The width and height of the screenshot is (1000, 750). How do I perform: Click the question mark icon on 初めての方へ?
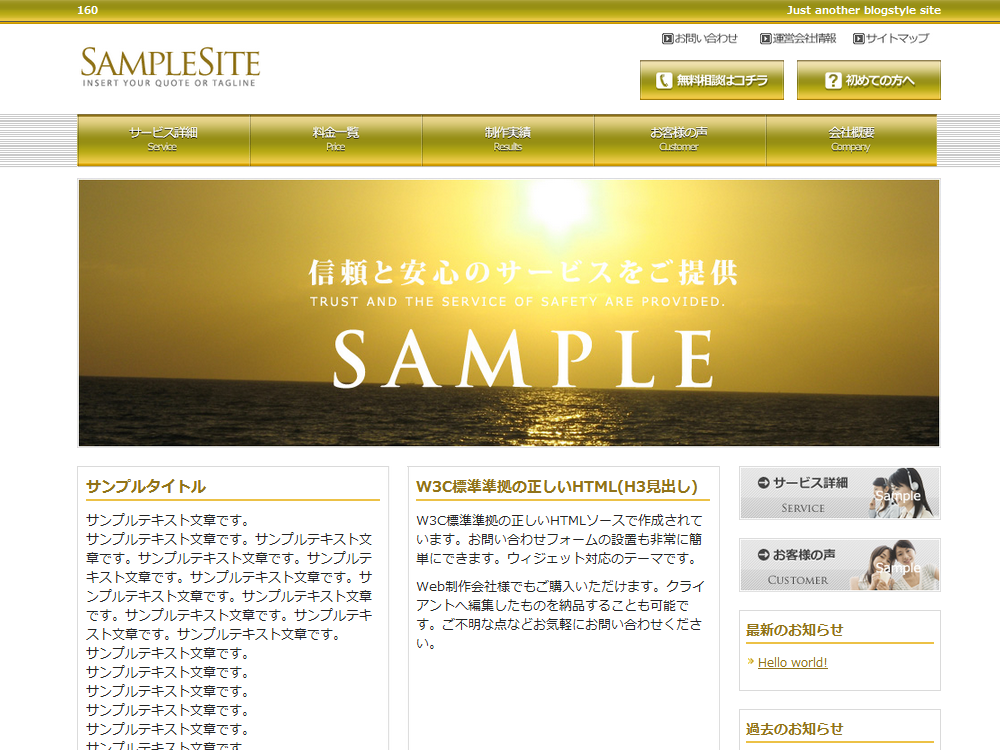point(833,80)
